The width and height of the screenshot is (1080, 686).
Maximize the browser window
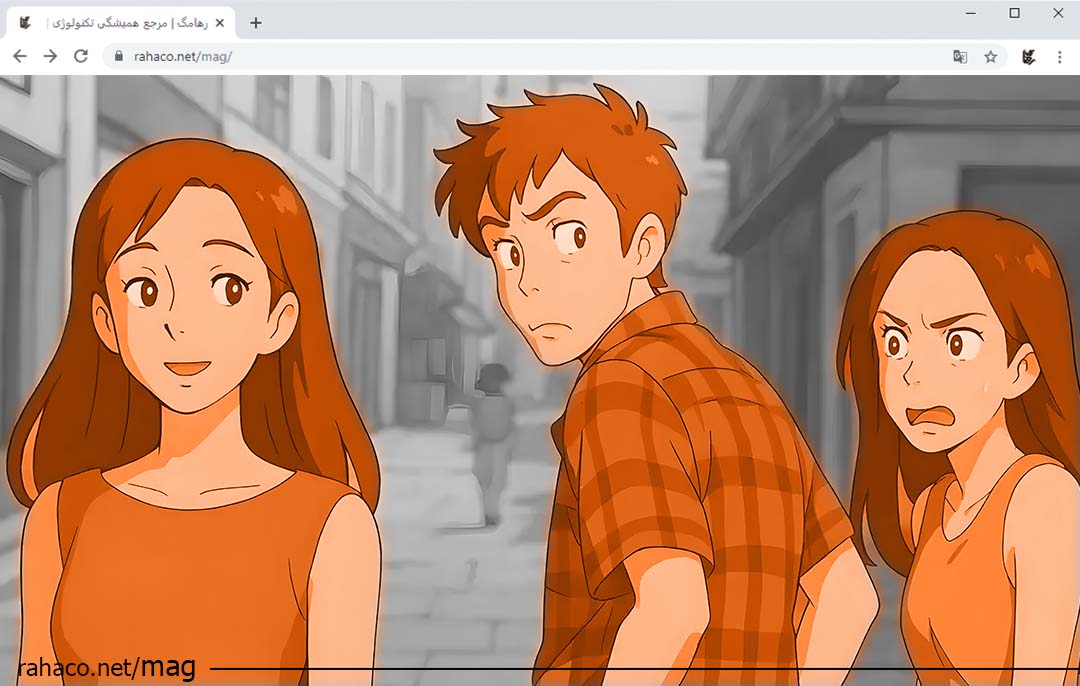[x=1014, y=13]
